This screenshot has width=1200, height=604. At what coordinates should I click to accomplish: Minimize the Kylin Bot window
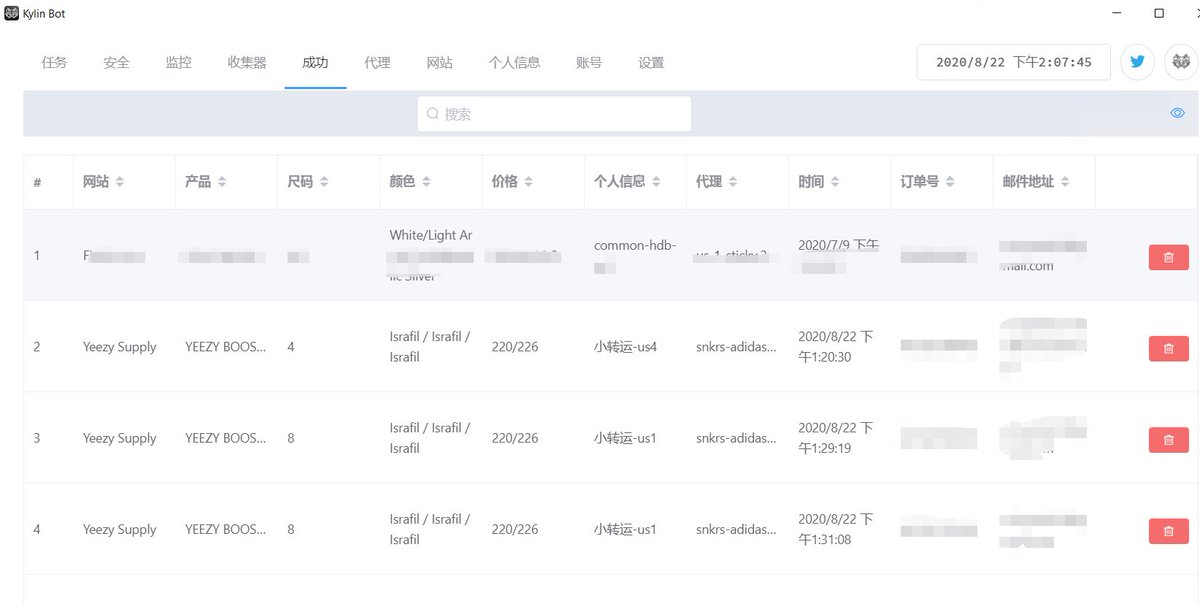tap(1115, 14)
